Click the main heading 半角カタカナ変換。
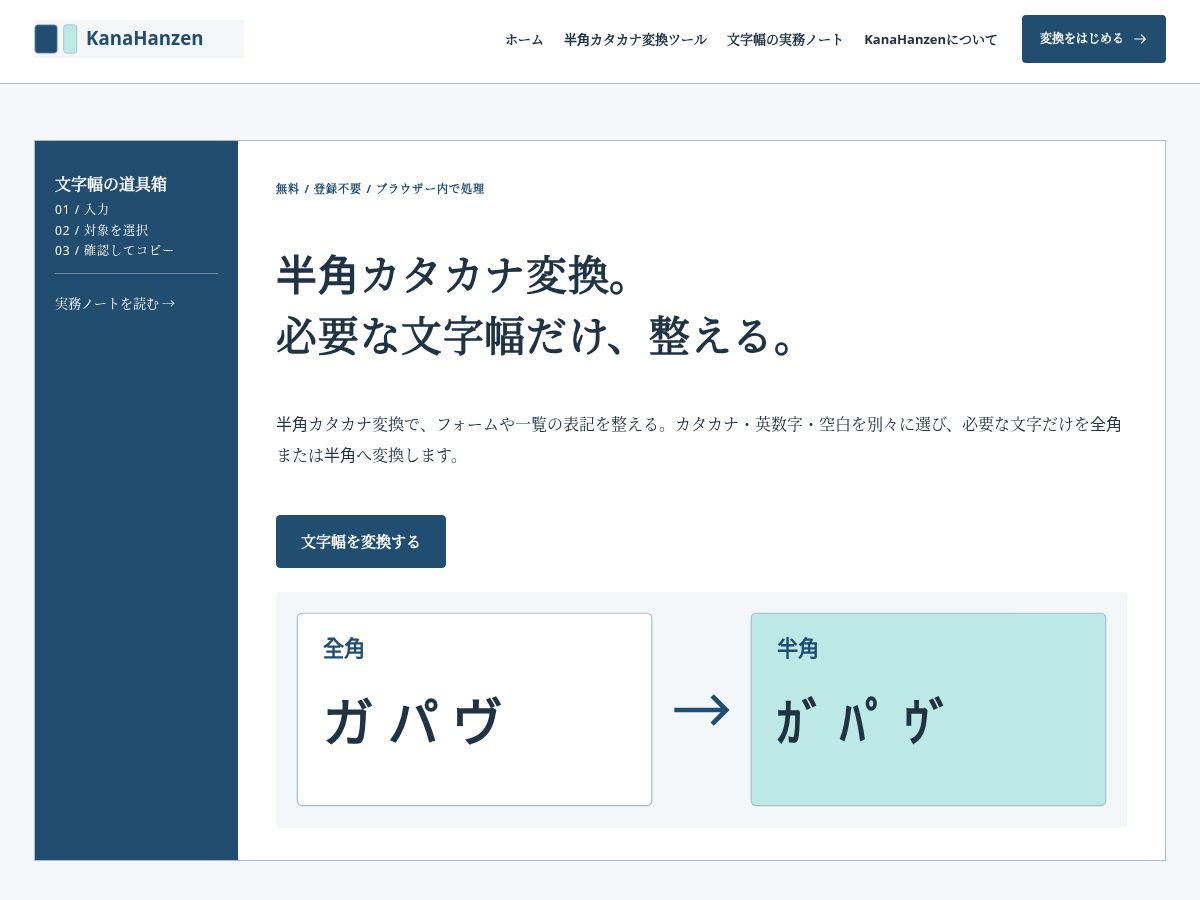 coord(455,275)
